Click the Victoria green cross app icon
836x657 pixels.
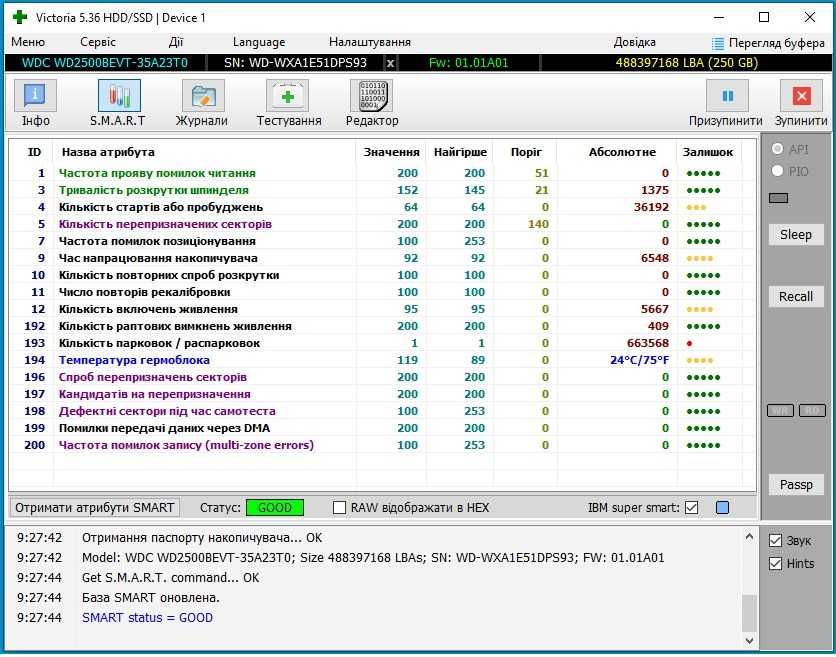click(x=20, y=17)
